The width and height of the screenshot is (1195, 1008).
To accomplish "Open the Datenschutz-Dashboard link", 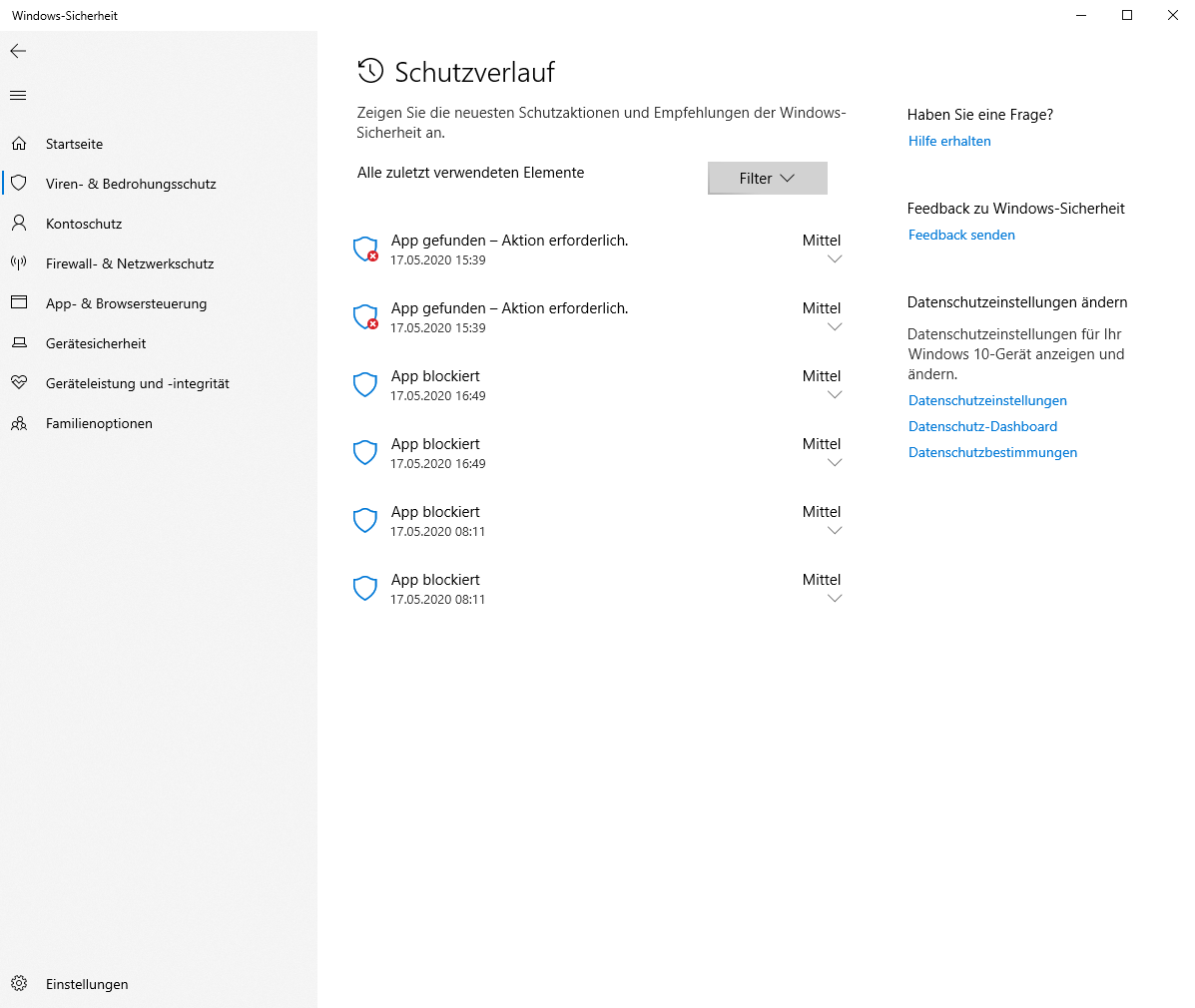I will tap(982, 426).
